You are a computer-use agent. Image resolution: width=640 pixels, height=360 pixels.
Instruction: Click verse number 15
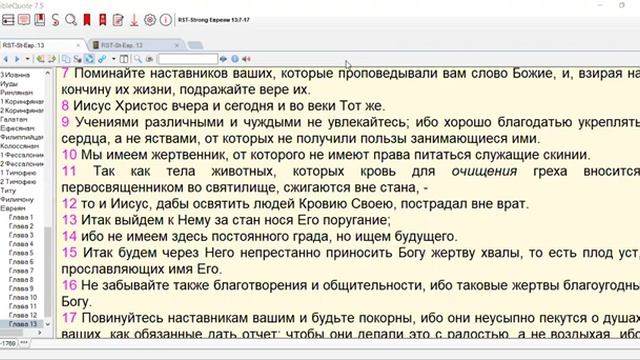click(x=69, y=253)
